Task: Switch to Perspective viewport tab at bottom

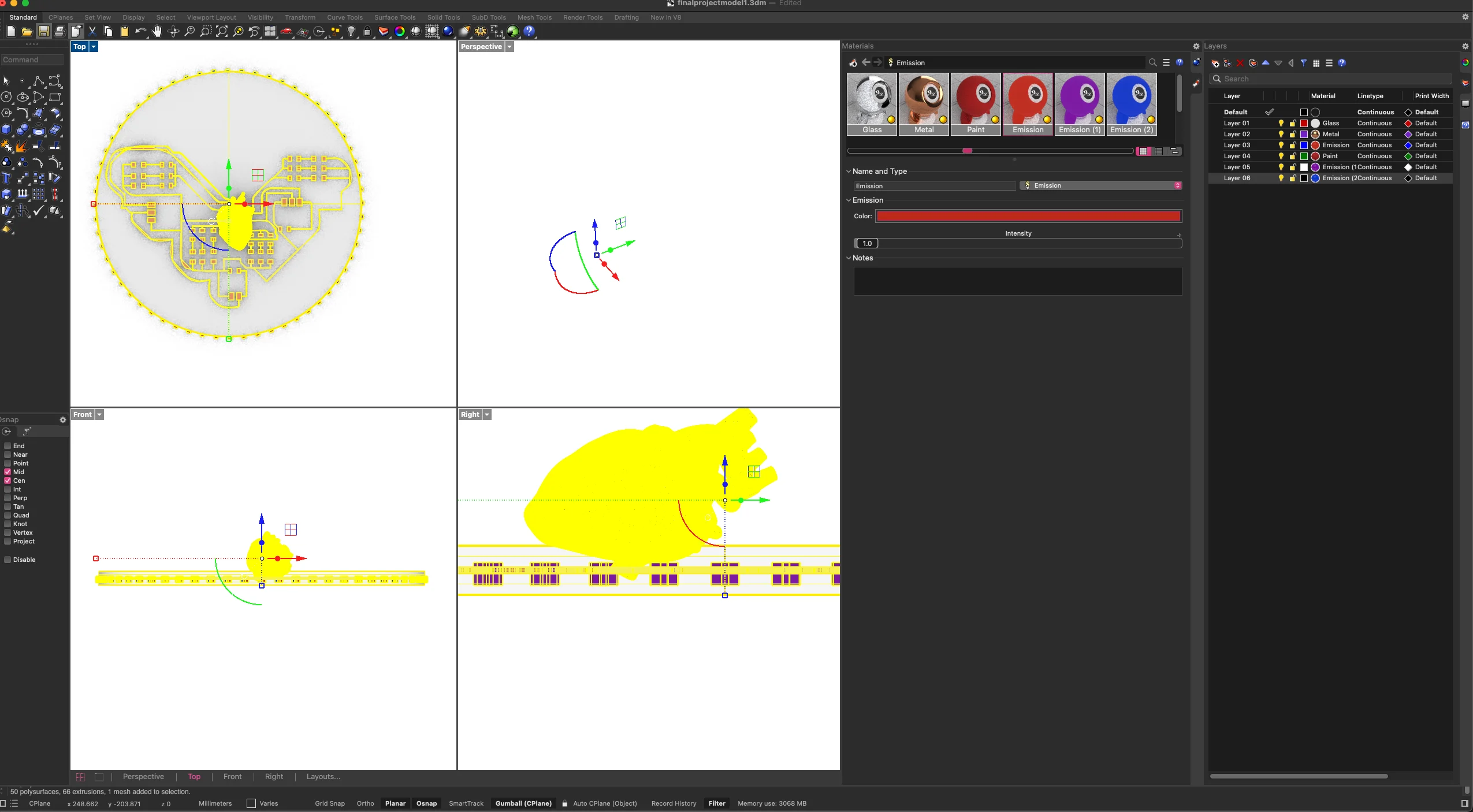Action: 143,777
